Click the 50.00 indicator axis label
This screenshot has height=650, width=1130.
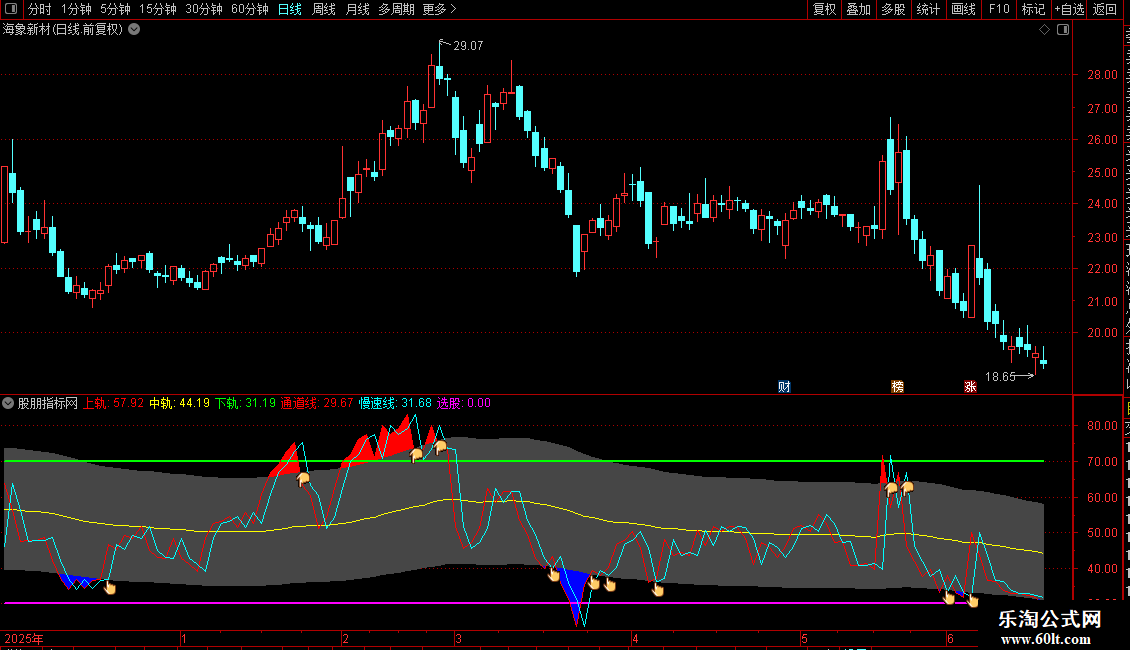1103,533
